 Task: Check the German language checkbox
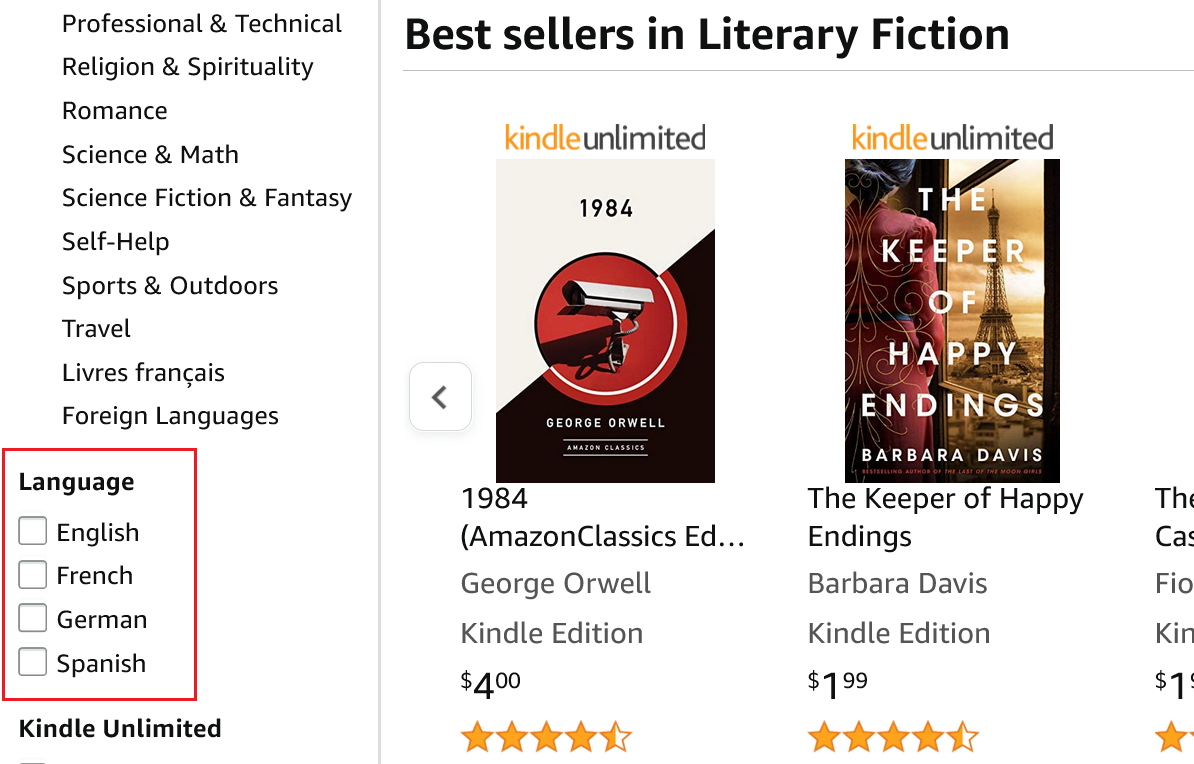33,618
